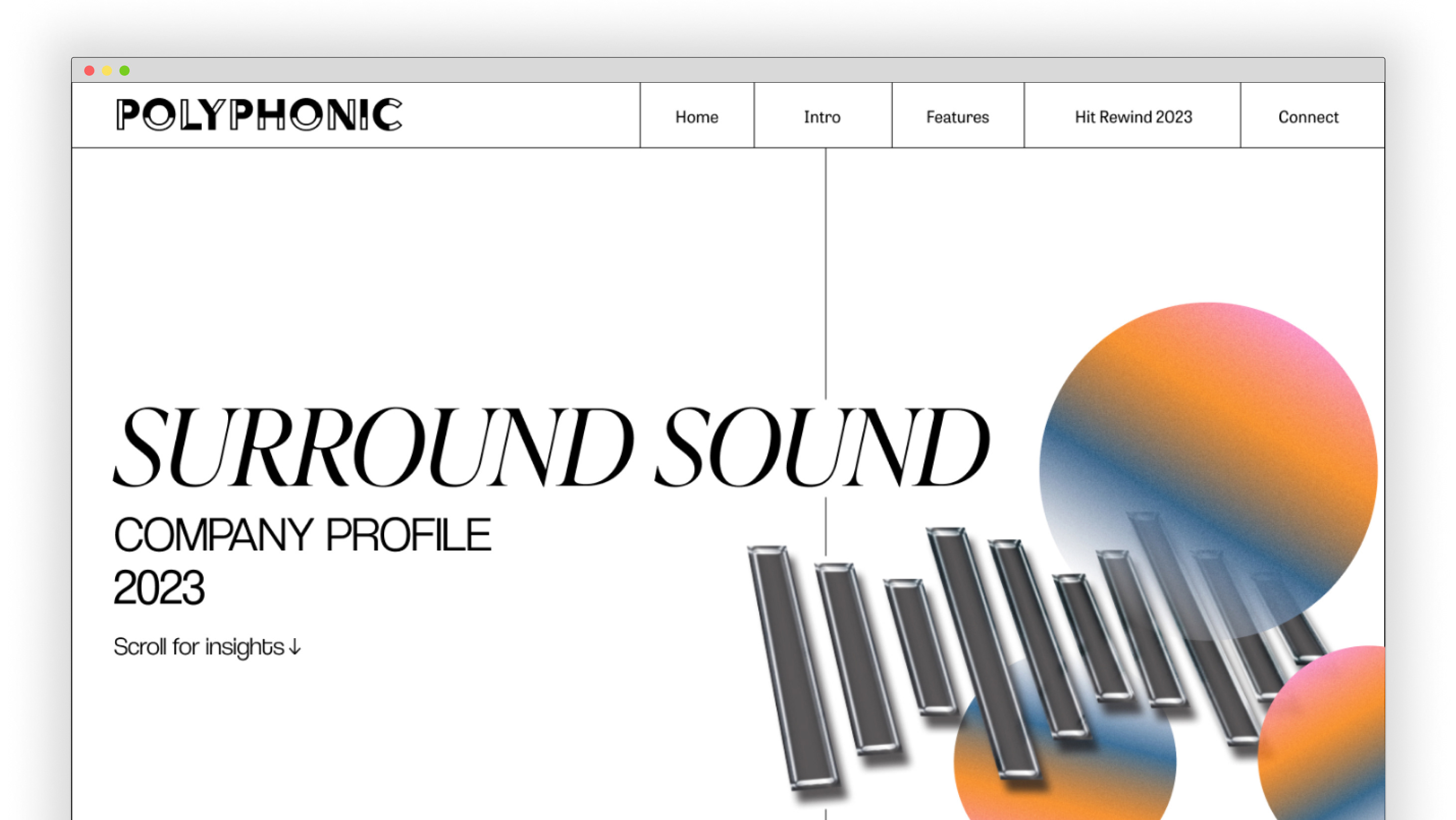Click the down arrow beside Scroll for insights
Viewport: 1456px width, 820px height.
[x=294, y=647]
